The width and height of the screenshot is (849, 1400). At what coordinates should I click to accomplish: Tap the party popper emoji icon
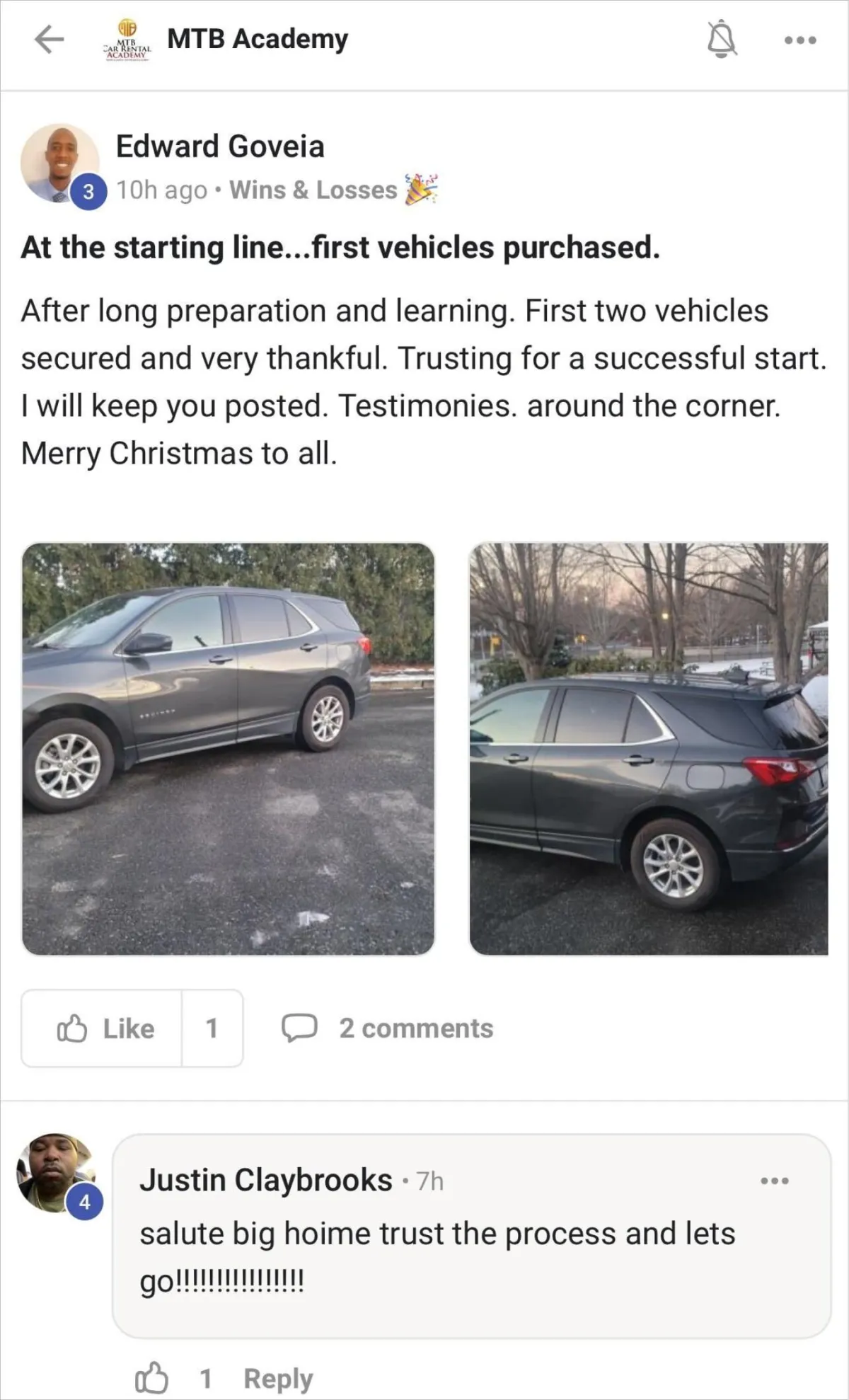point(421,189)
